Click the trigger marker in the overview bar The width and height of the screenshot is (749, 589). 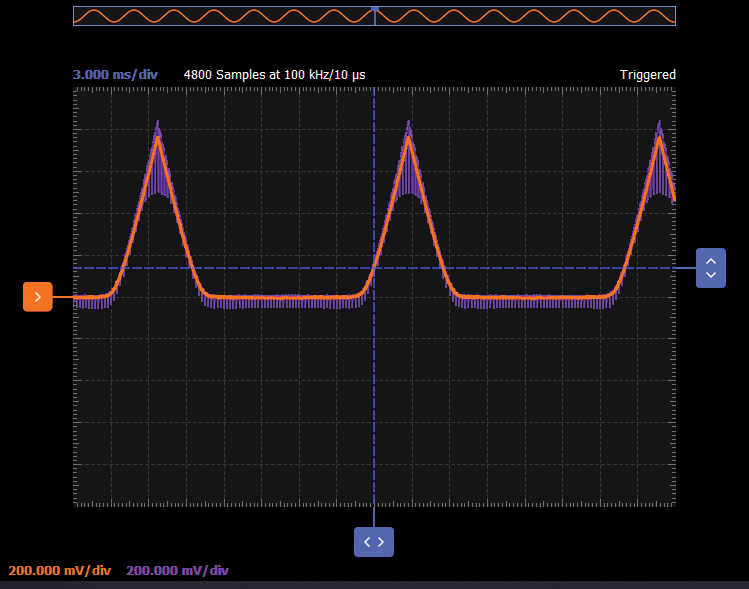375,9
